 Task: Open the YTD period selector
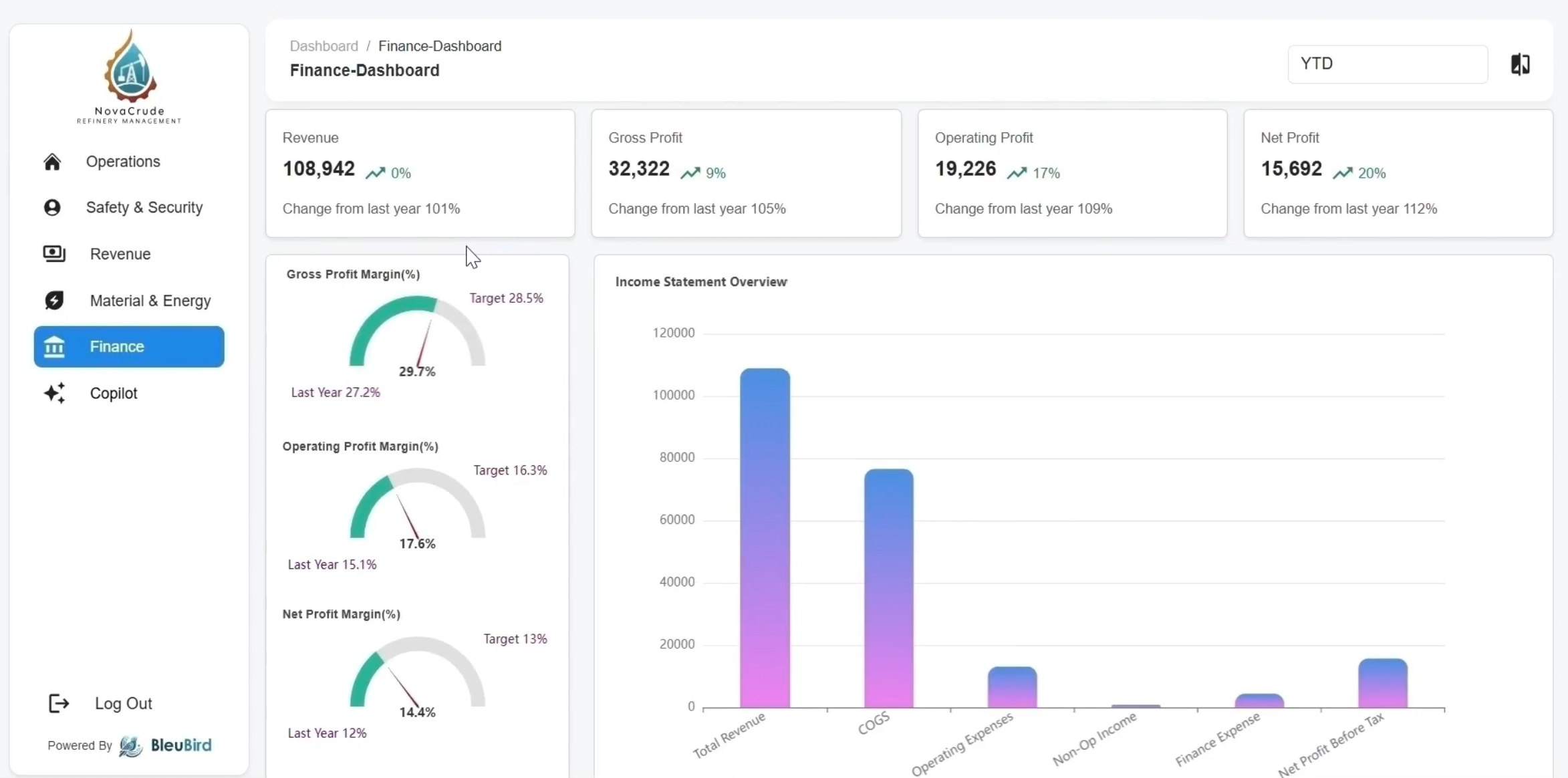click(1388, 63)
